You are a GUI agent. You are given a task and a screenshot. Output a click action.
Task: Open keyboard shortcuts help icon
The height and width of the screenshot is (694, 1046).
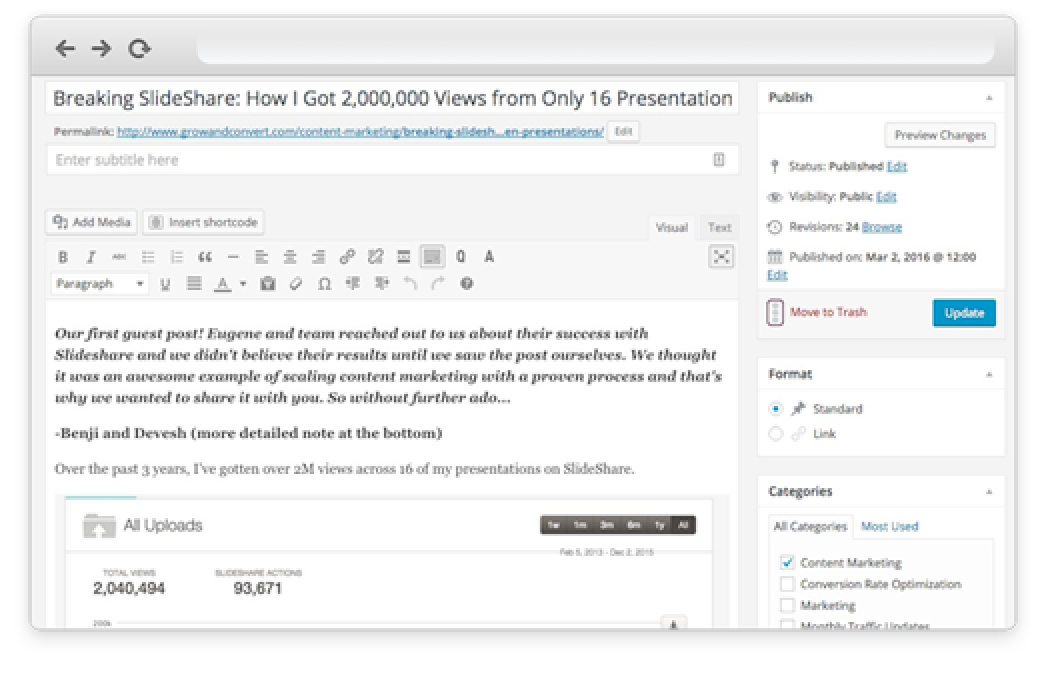467,284
